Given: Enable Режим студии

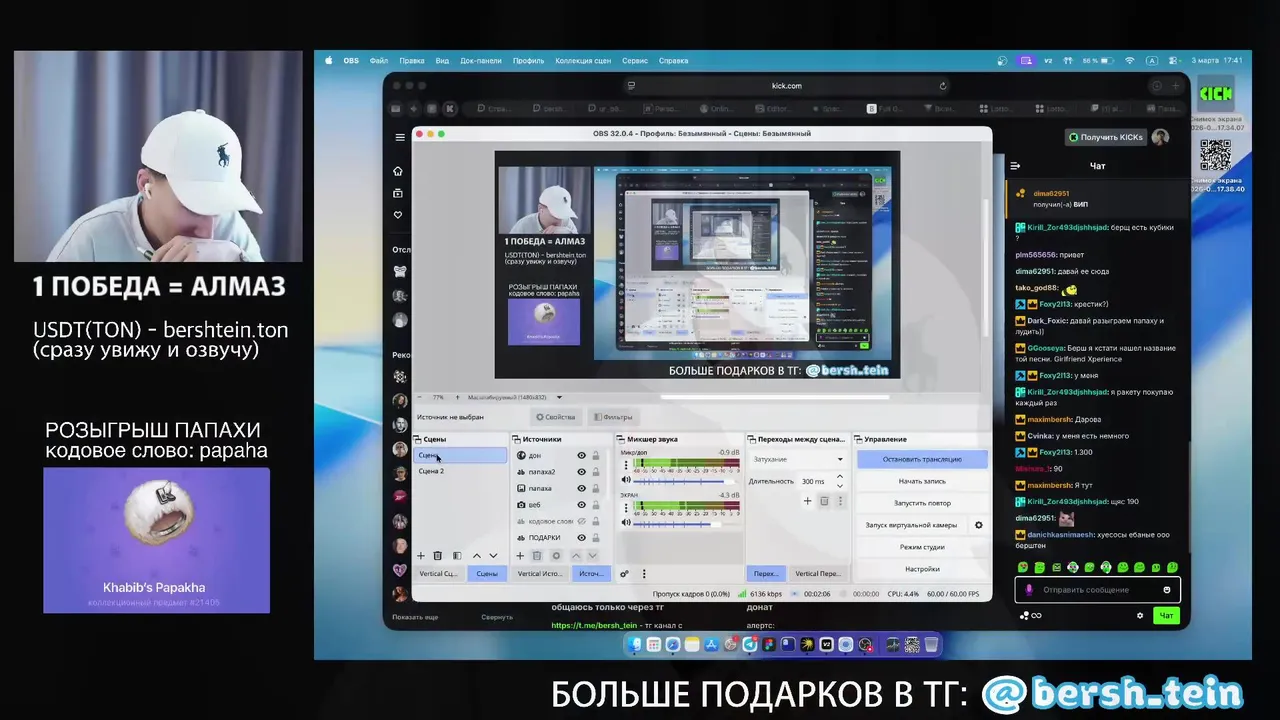Looking at the screenshot, I should tap(922, 547).
